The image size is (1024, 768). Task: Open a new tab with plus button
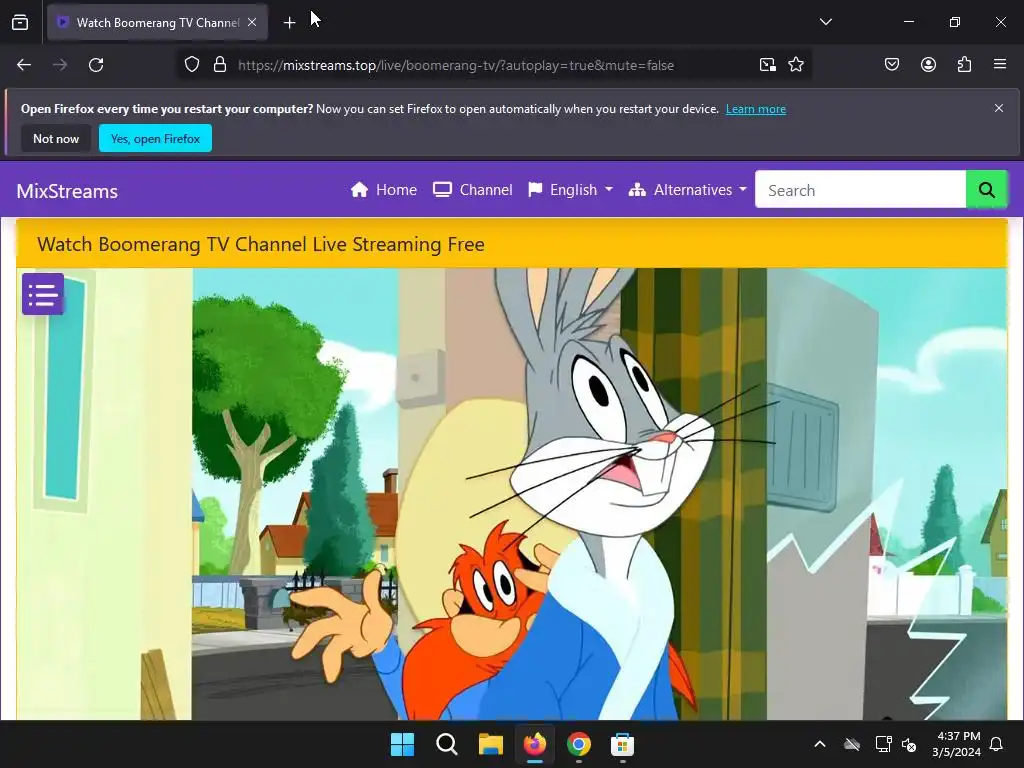pos(289,23)
